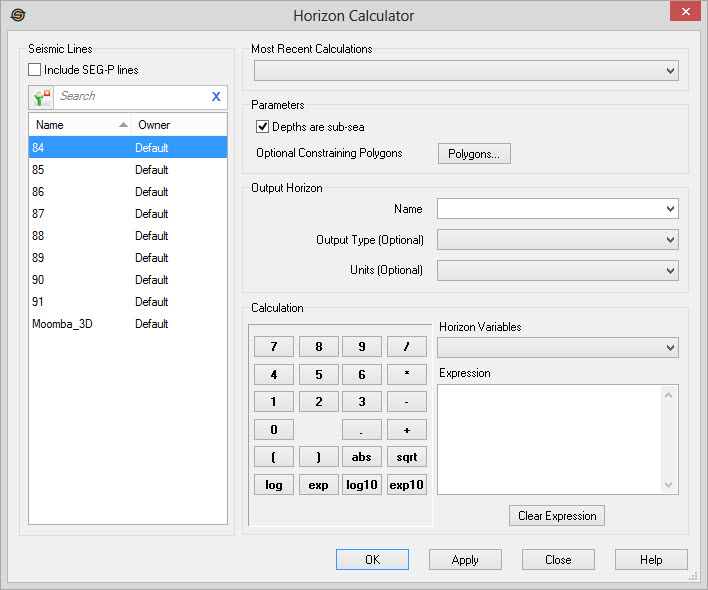Sort seismic lines by Name column
The width and height of the screenshot is (708, 590).
80,125
